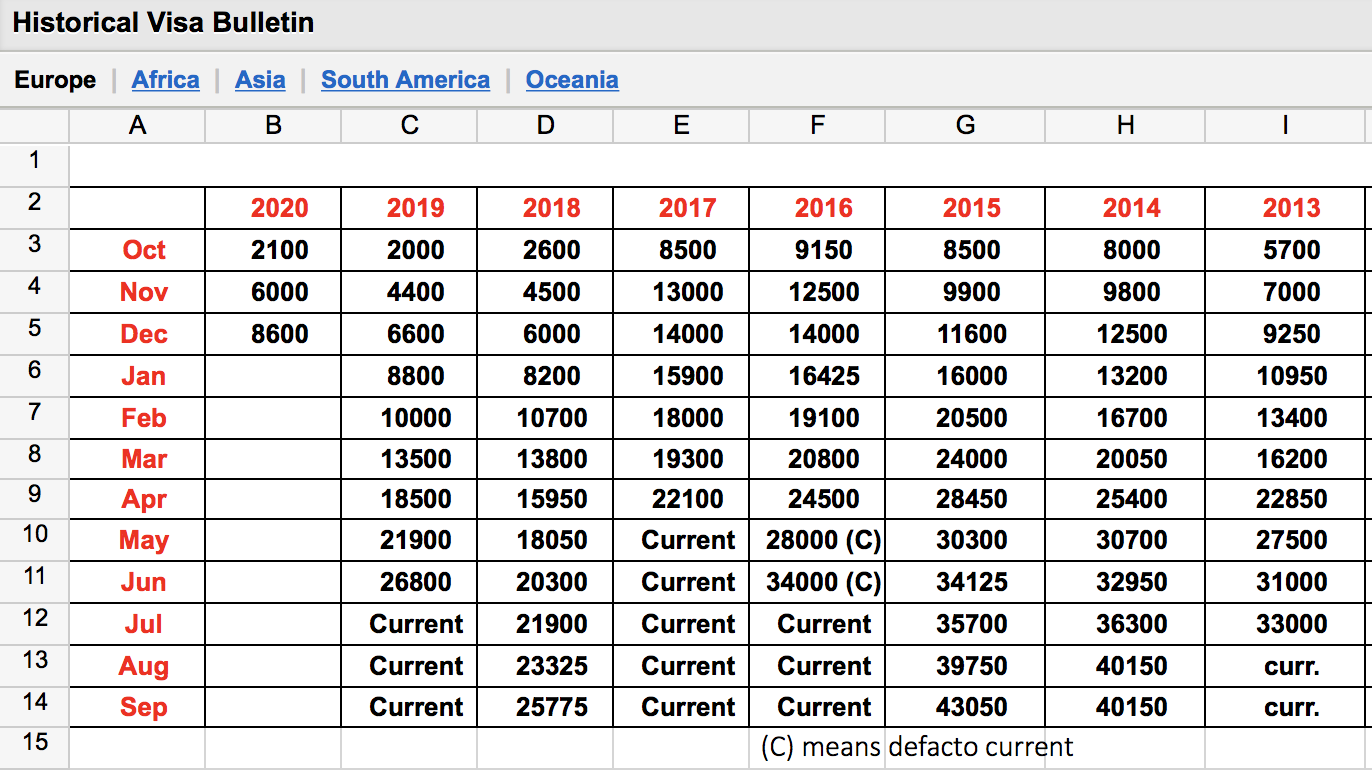
Task: Select column H header
Action: [x=1125, y=126]
